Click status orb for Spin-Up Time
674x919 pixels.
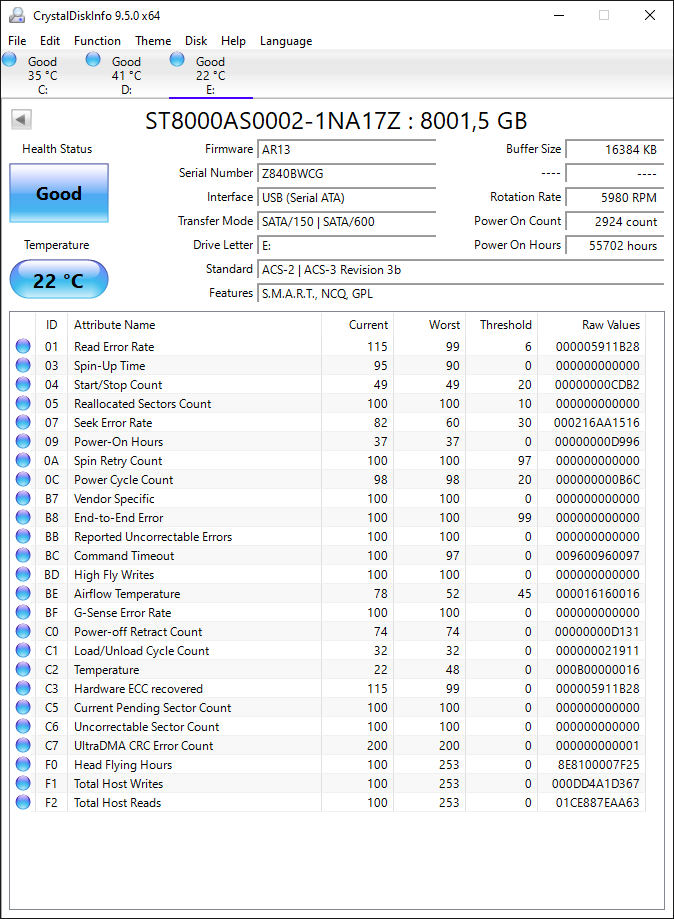pos(23,365)
